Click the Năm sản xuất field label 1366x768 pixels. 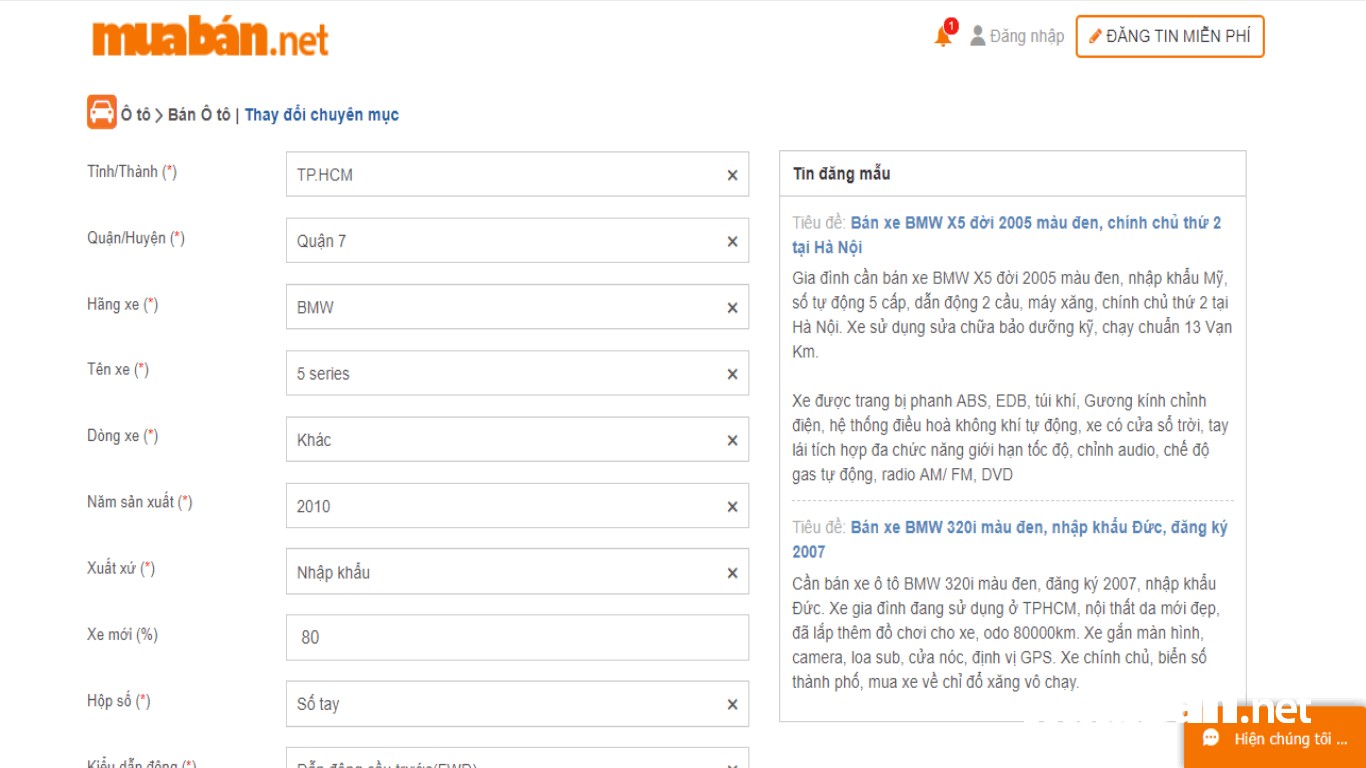pyautogui.click(x=140, y=502)
